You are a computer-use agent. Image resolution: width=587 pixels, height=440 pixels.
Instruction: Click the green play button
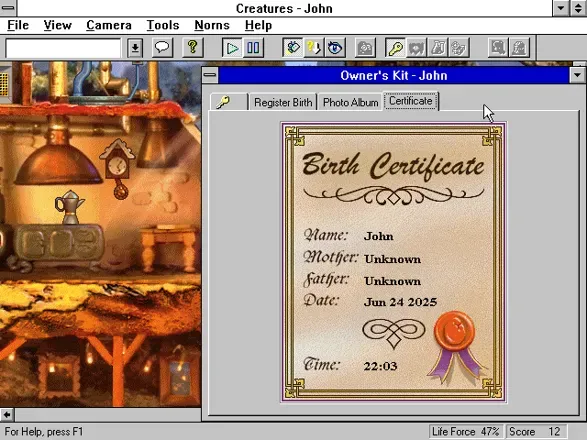(232, 48)
